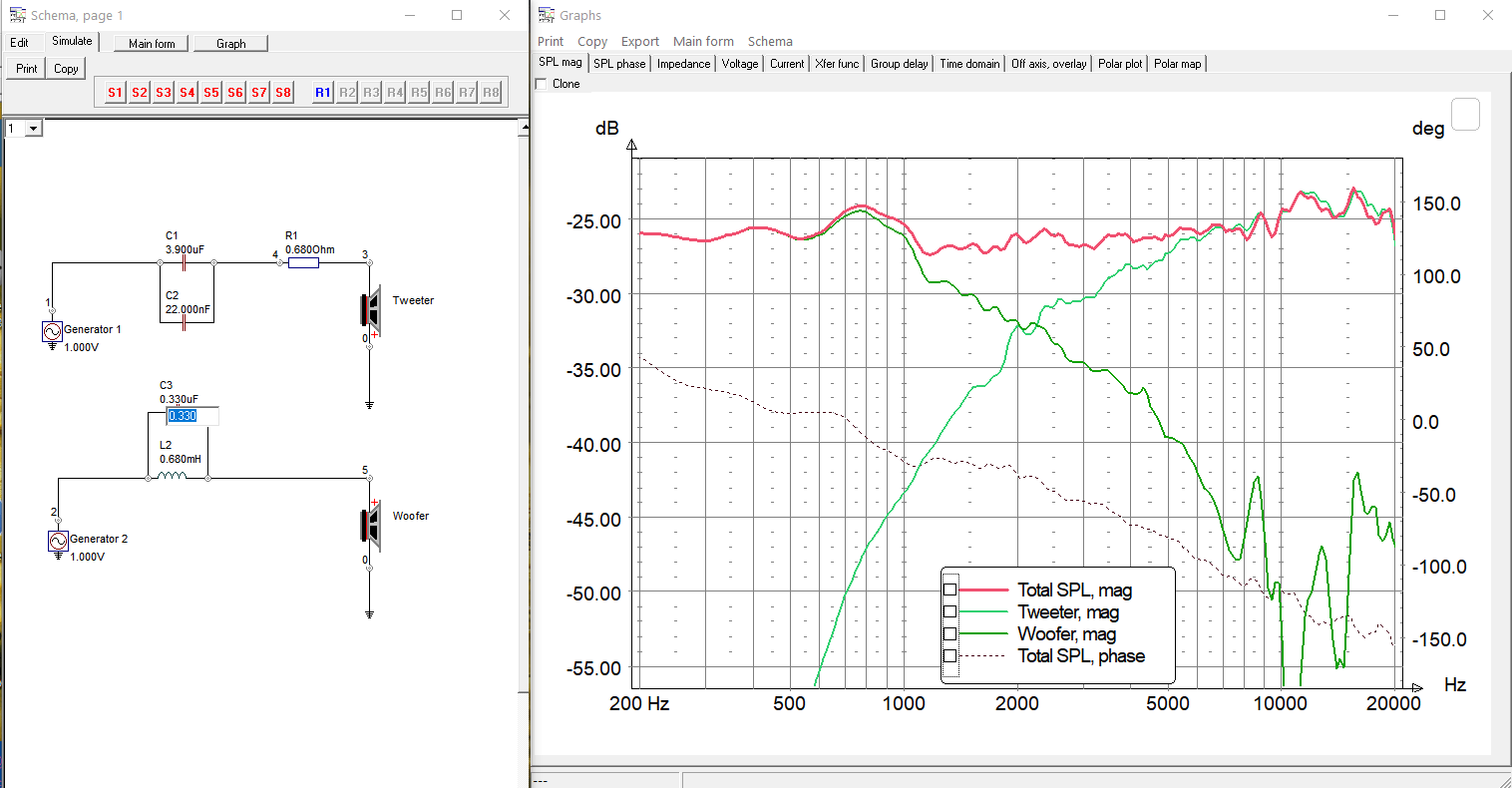The height and width of the screenshot is (788, 1512).
Task: Enable the Clone checkbox
Action: 542,84
